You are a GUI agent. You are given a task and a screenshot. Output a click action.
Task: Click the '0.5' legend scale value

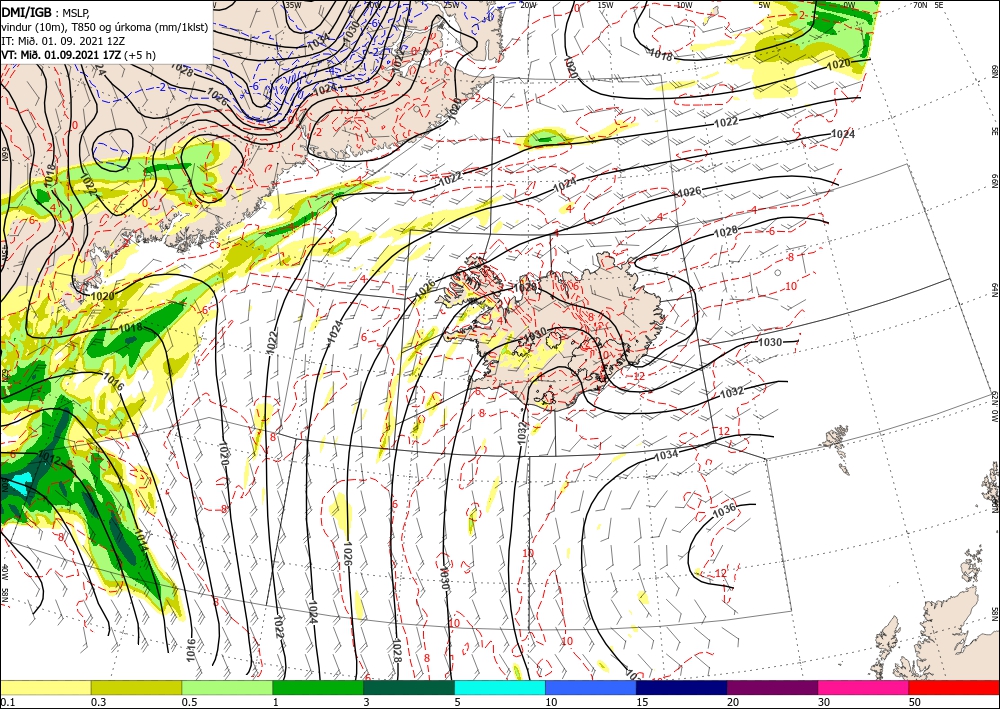pos(189,702)
